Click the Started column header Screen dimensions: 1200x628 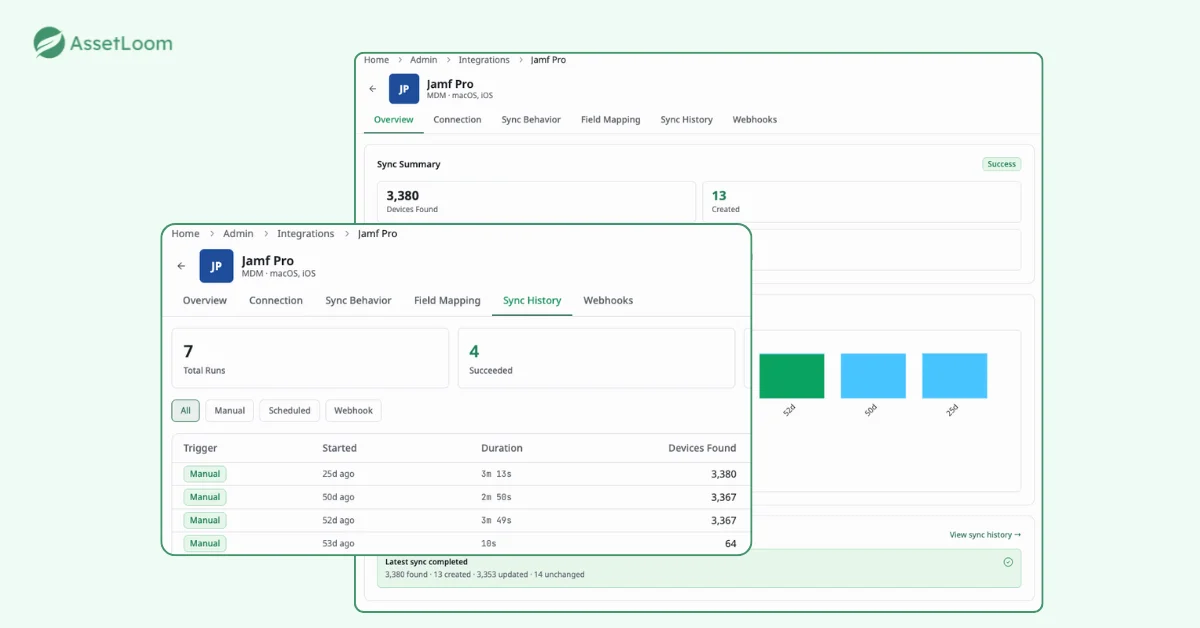[339, 448]
